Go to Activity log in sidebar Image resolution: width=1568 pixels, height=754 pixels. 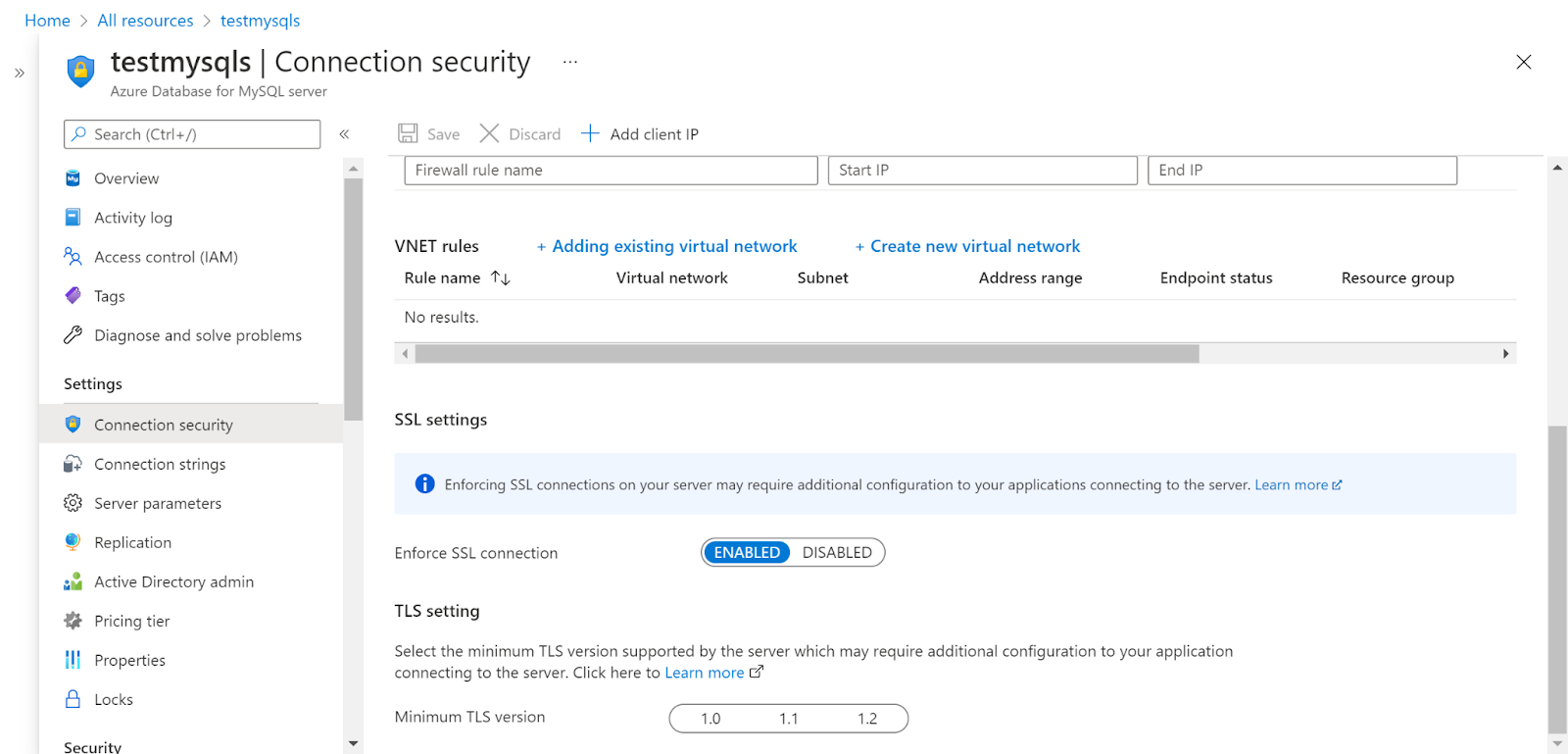point(133,218)
